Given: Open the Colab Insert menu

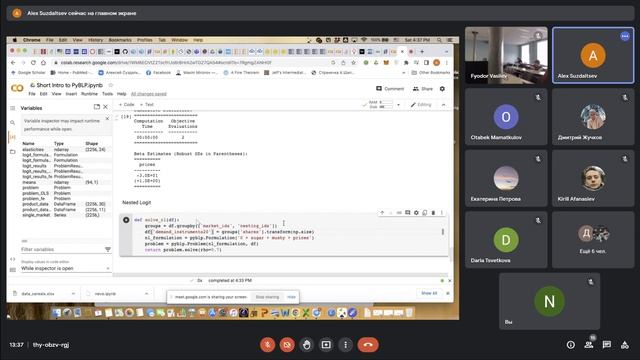Looking at the screenshot, I should pyautogui.click(x=71, y=94).
